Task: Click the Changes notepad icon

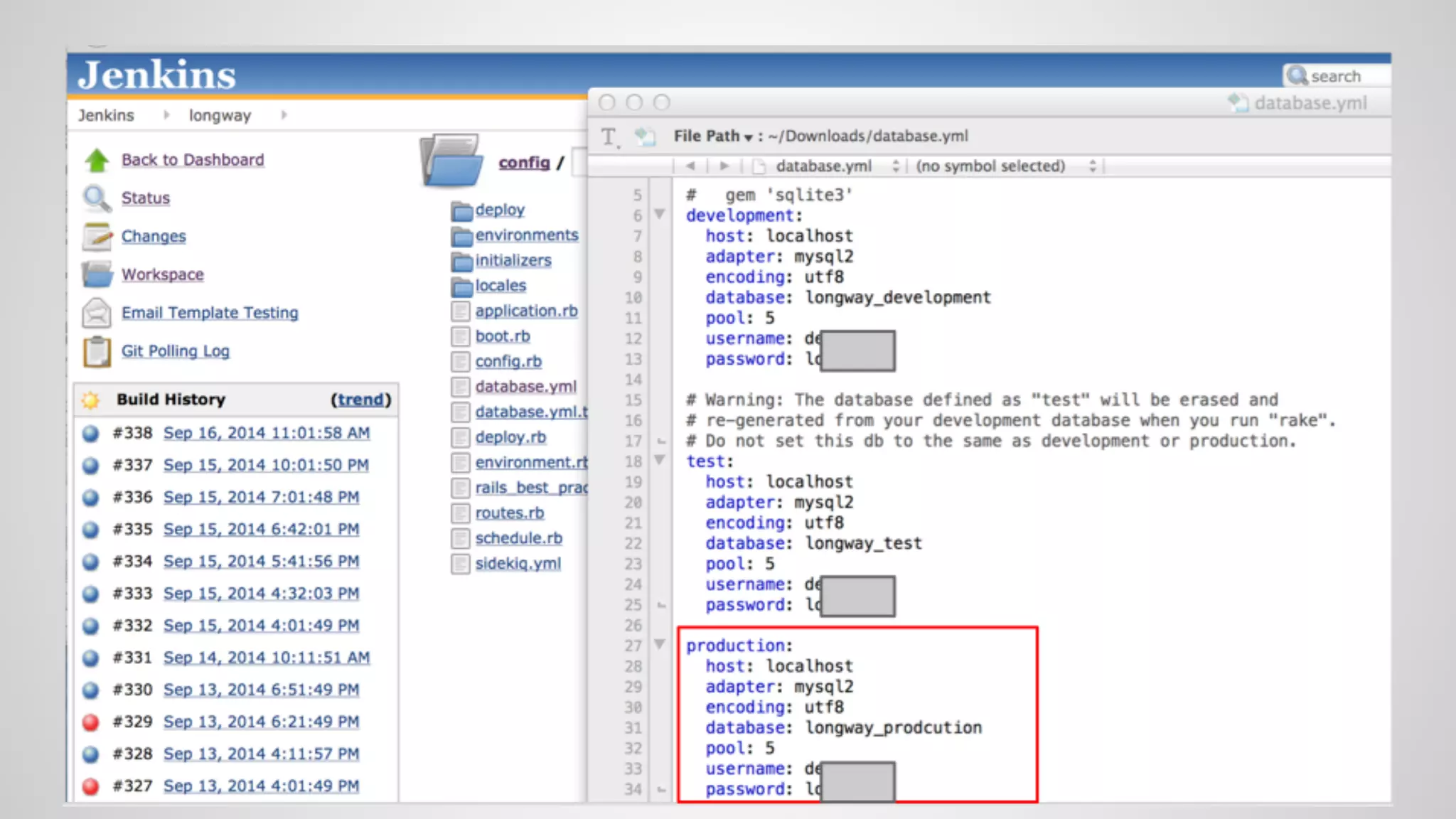Action: pos(97,237)
